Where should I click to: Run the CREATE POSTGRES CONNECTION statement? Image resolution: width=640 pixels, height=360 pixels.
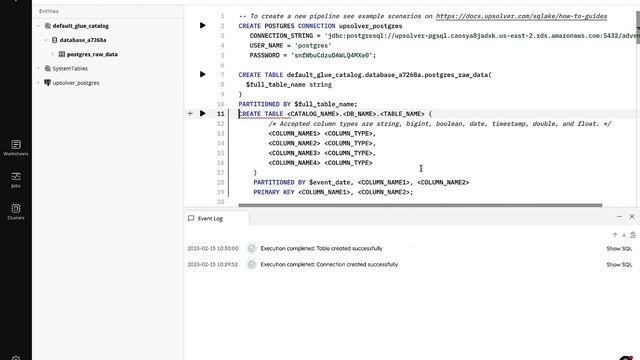pyautogui.click(x=202, y=26)
